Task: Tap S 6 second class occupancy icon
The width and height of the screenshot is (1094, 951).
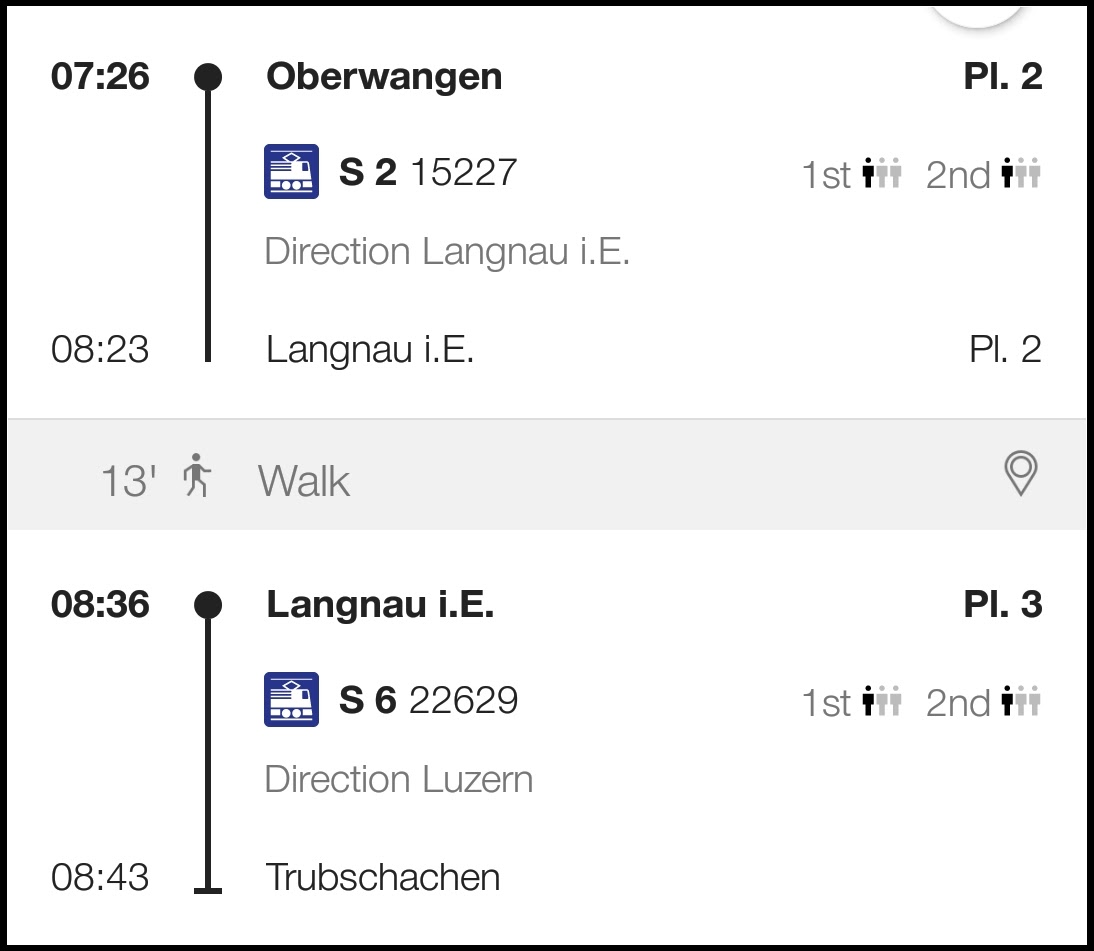Action: (1021, 703)
